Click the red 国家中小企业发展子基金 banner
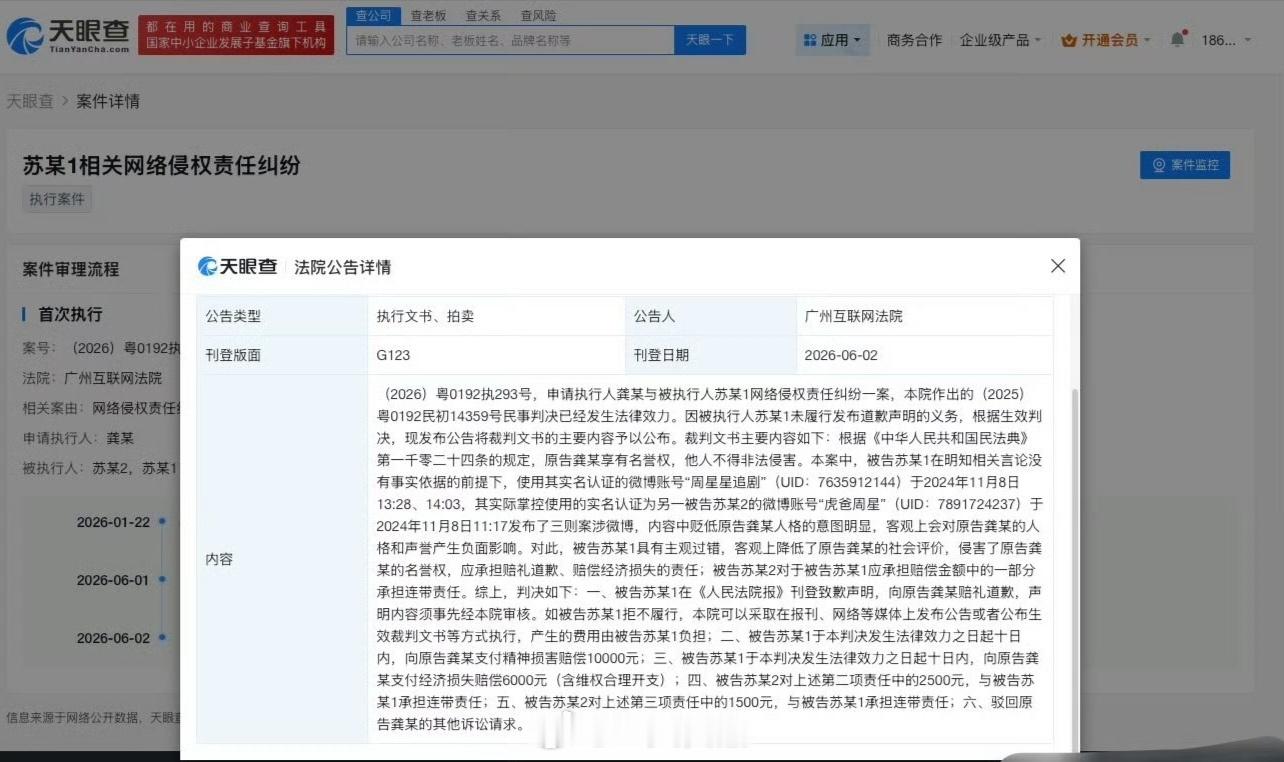Image resolution: width=1284 pixels, height=762 pixels. 237,35
